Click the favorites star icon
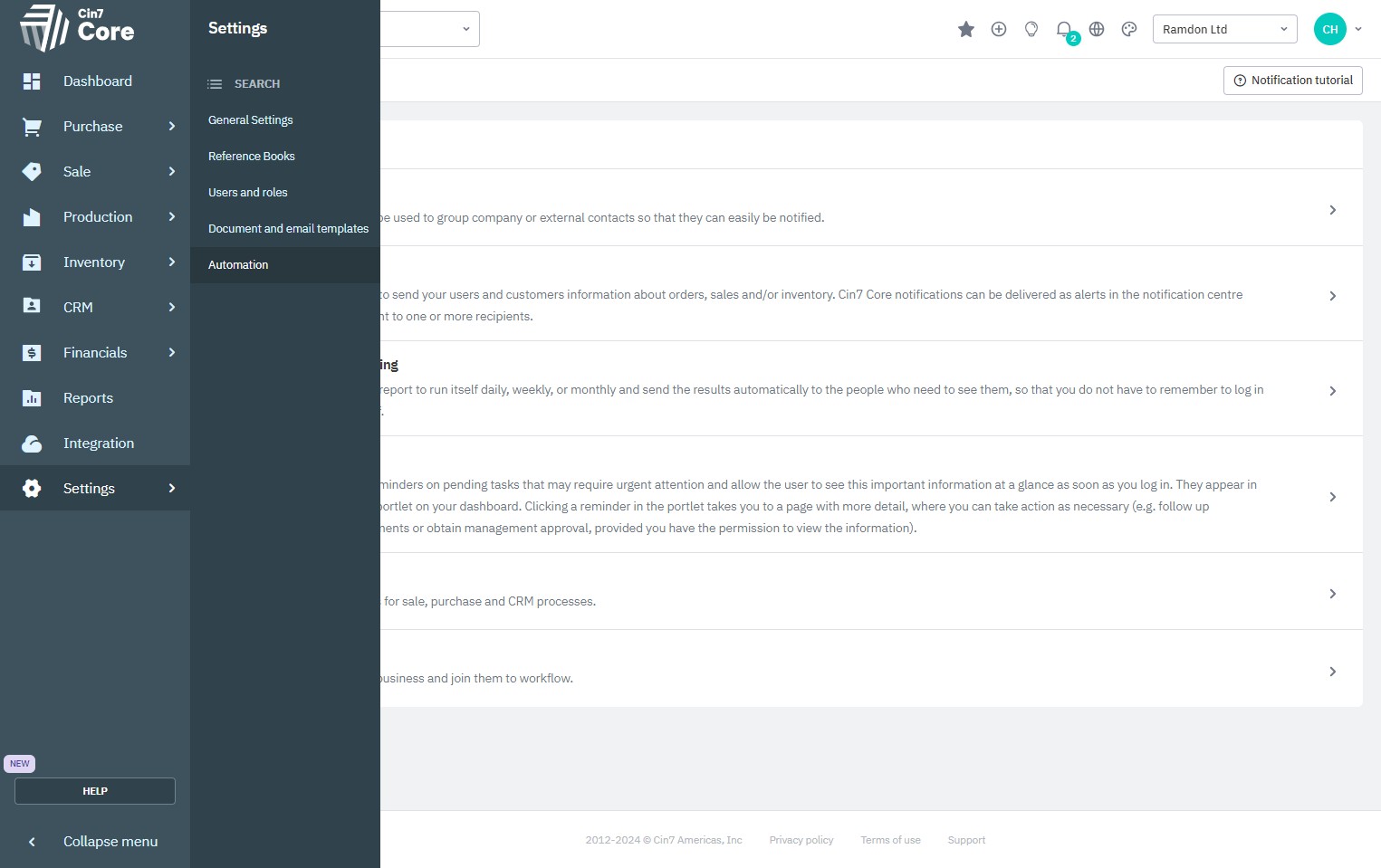The height and width of the screenshot is (868, 1381). (966, 29)
